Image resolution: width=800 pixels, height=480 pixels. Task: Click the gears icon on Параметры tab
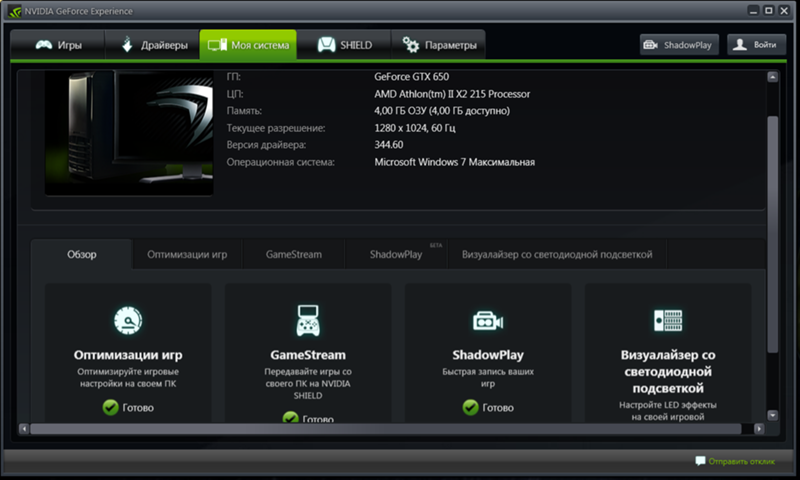(x=411, y=45)
